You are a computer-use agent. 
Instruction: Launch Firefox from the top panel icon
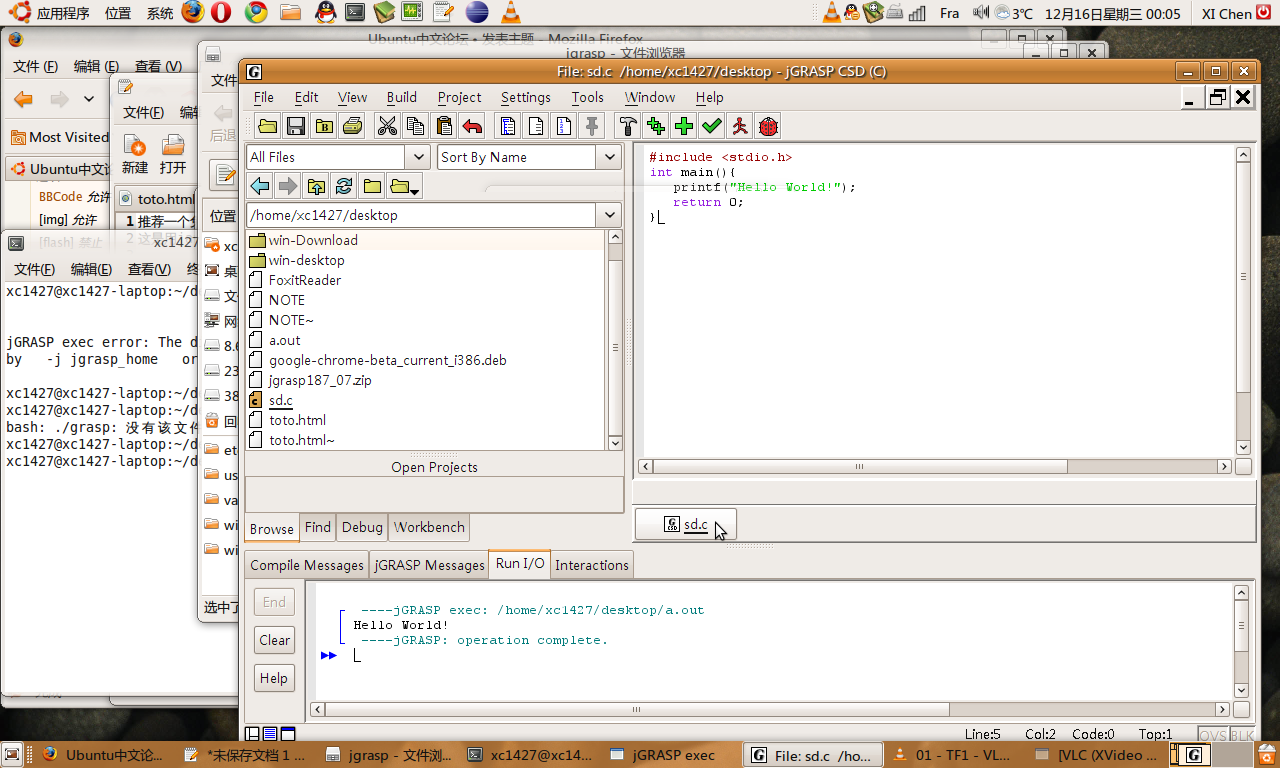click(192, 13)
